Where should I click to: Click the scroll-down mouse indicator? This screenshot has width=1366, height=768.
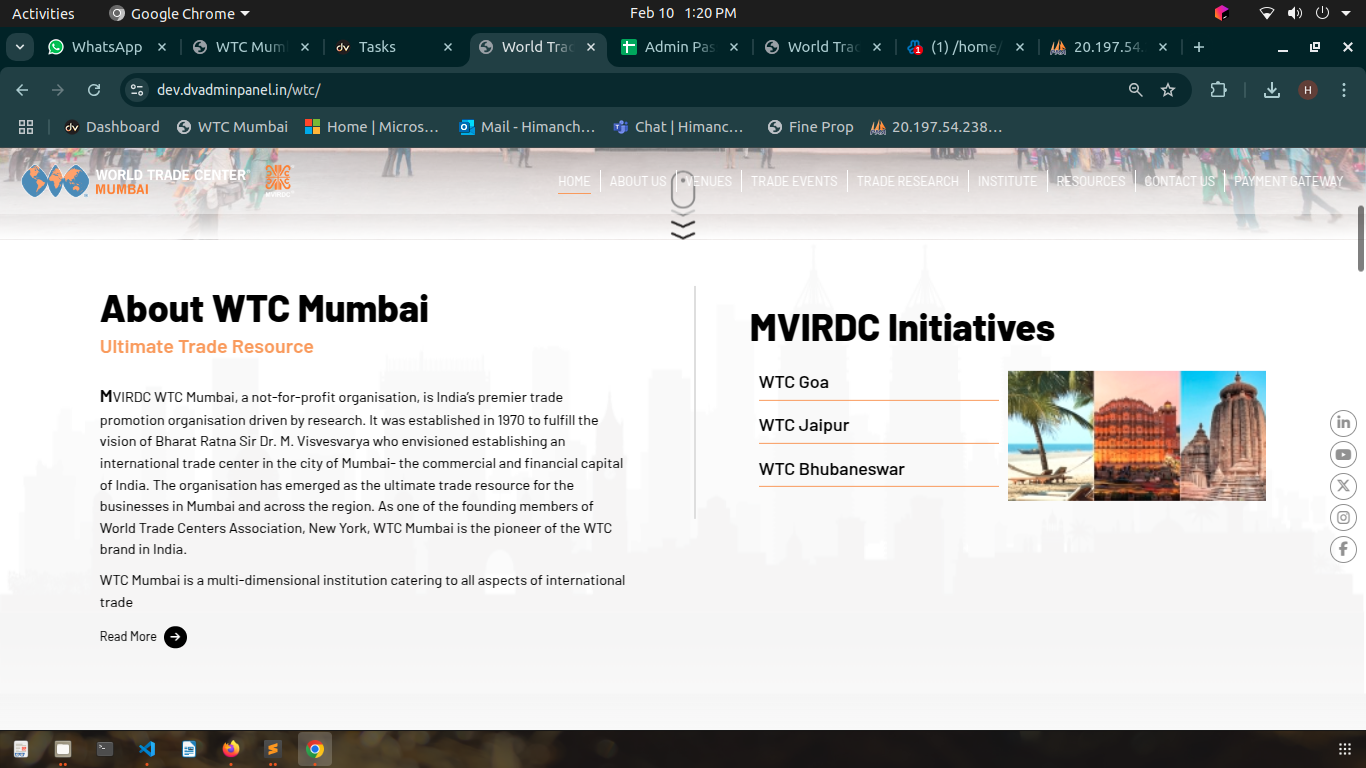coord(683,205)
